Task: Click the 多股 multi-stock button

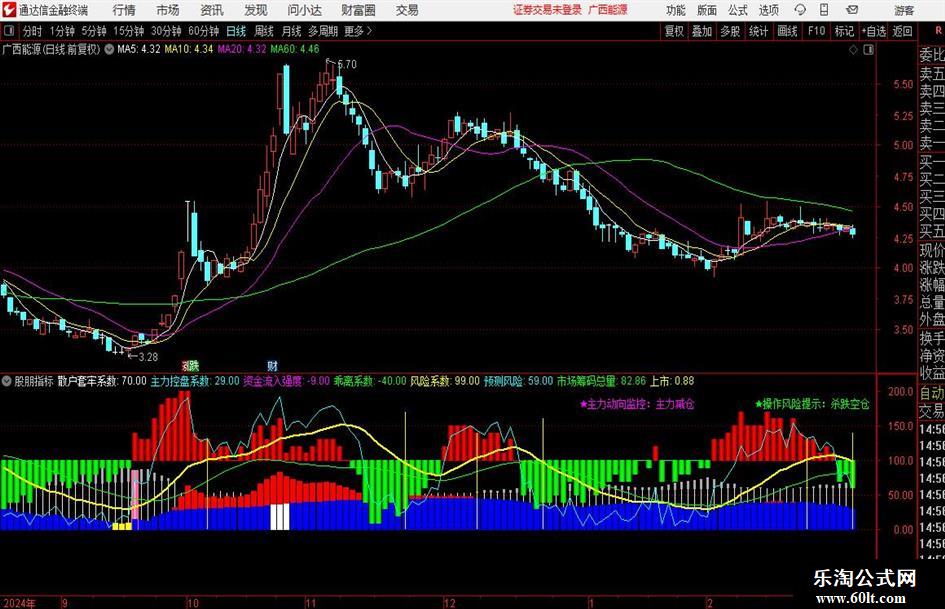Action: coord(730,31)
